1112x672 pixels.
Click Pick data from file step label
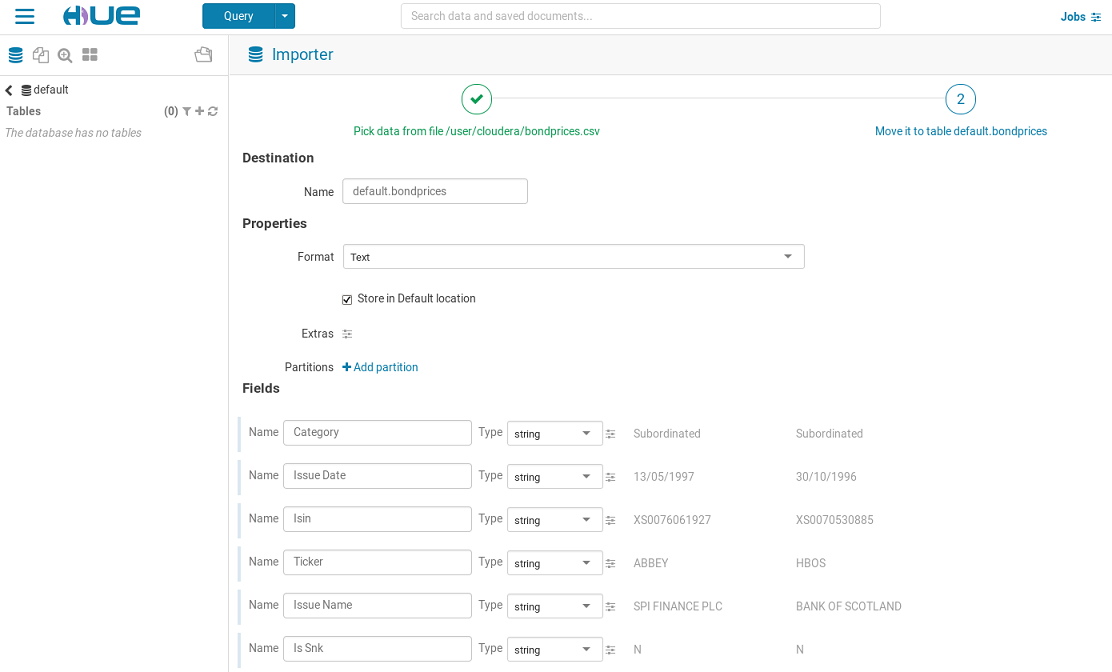(x=477, y=131)
